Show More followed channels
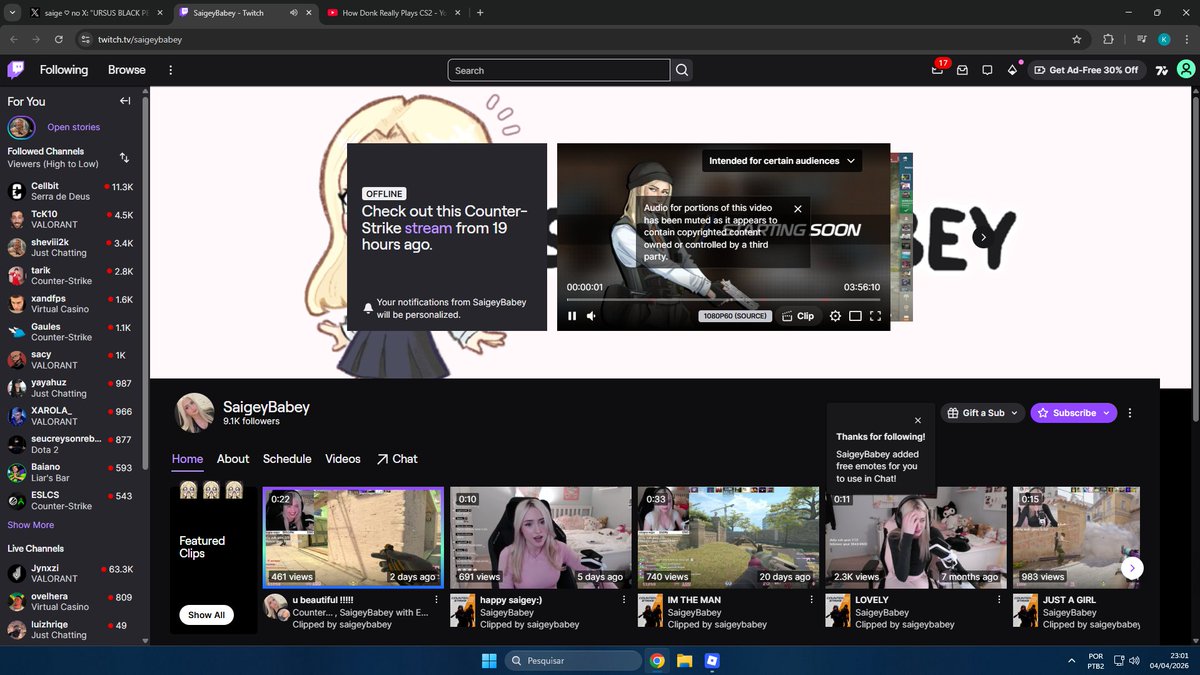Image resolution: width=1200 pixels, height=675 pixels. (x=31, y=525)
